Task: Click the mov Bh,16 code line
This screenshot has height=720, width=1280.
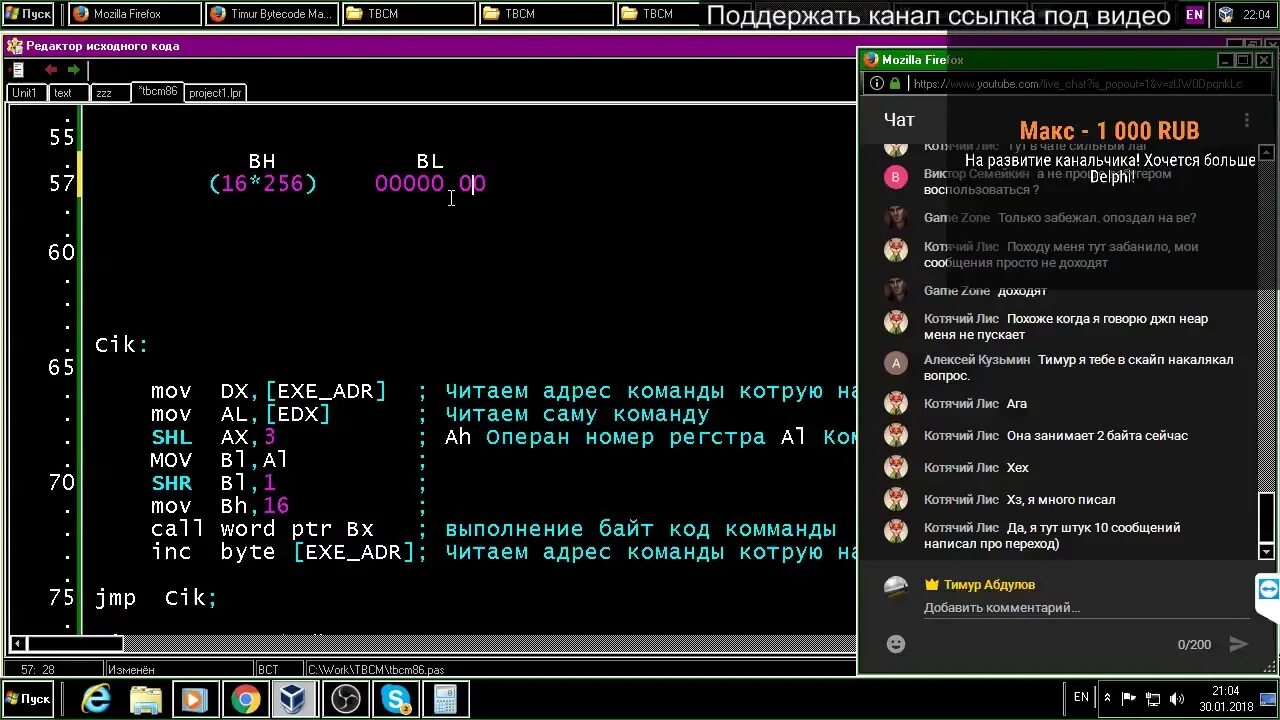Action: 220,505
